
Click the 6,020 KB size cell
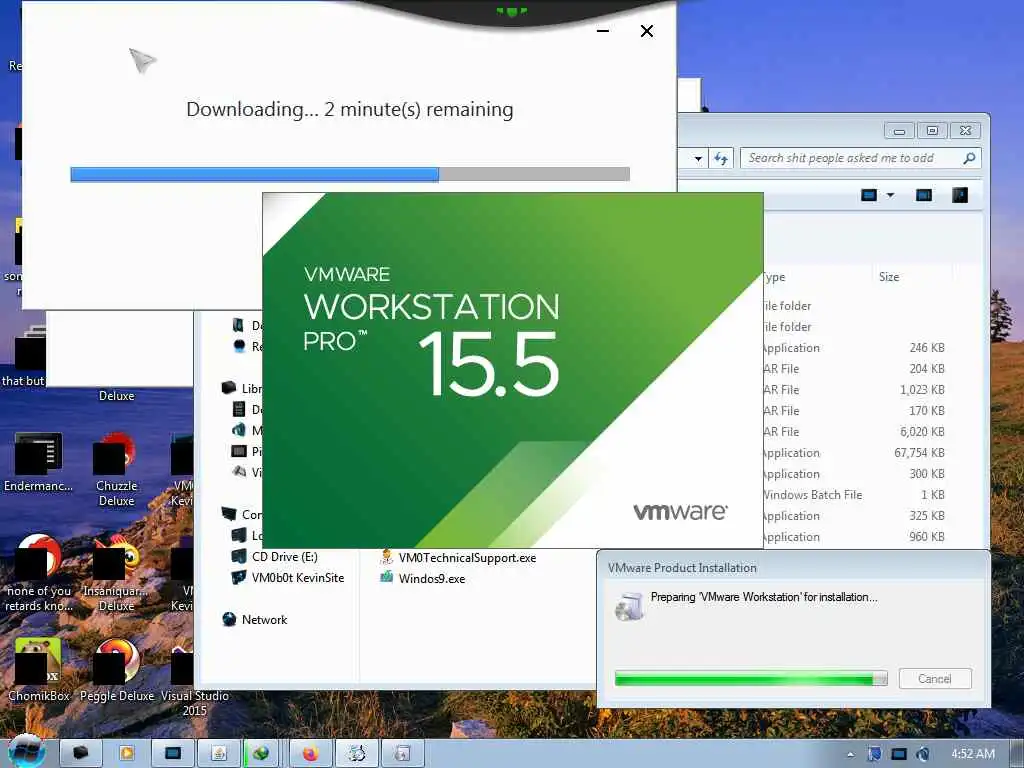(921, 432)
